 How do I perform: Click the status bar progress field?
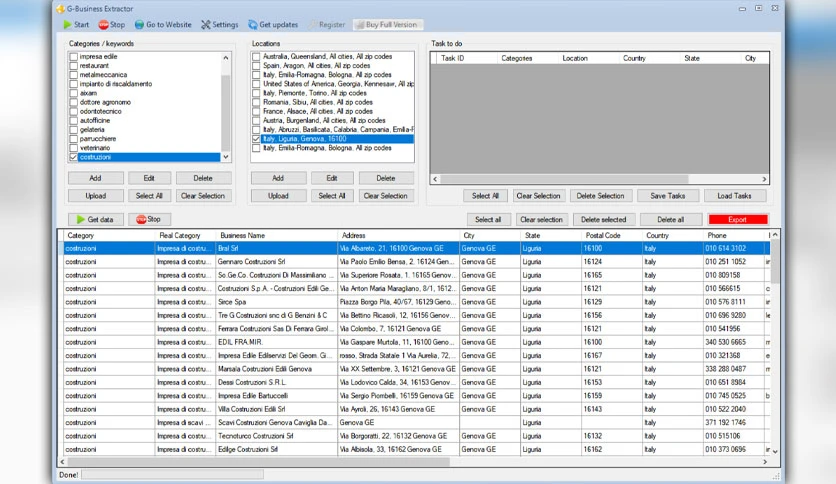(172, 474)
